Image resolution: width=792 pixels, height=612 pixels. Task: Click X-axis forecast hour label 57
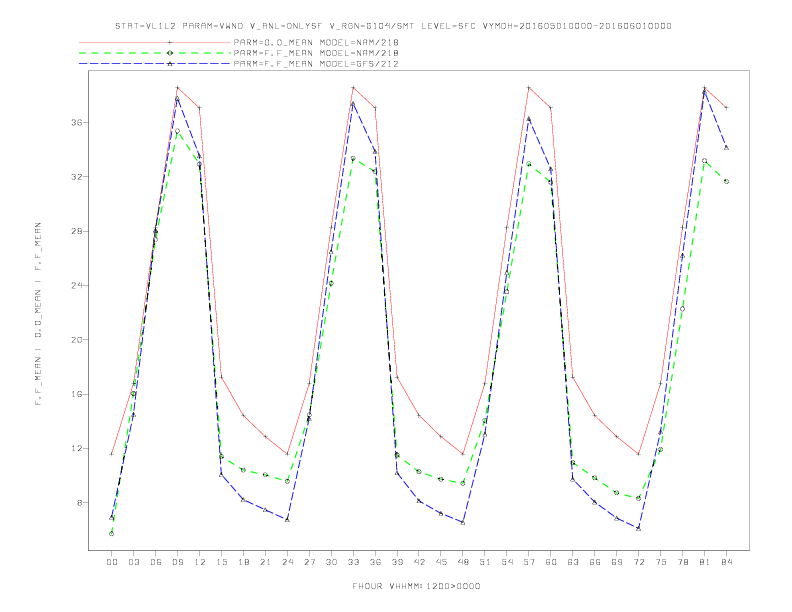click(x=529, y=562)
